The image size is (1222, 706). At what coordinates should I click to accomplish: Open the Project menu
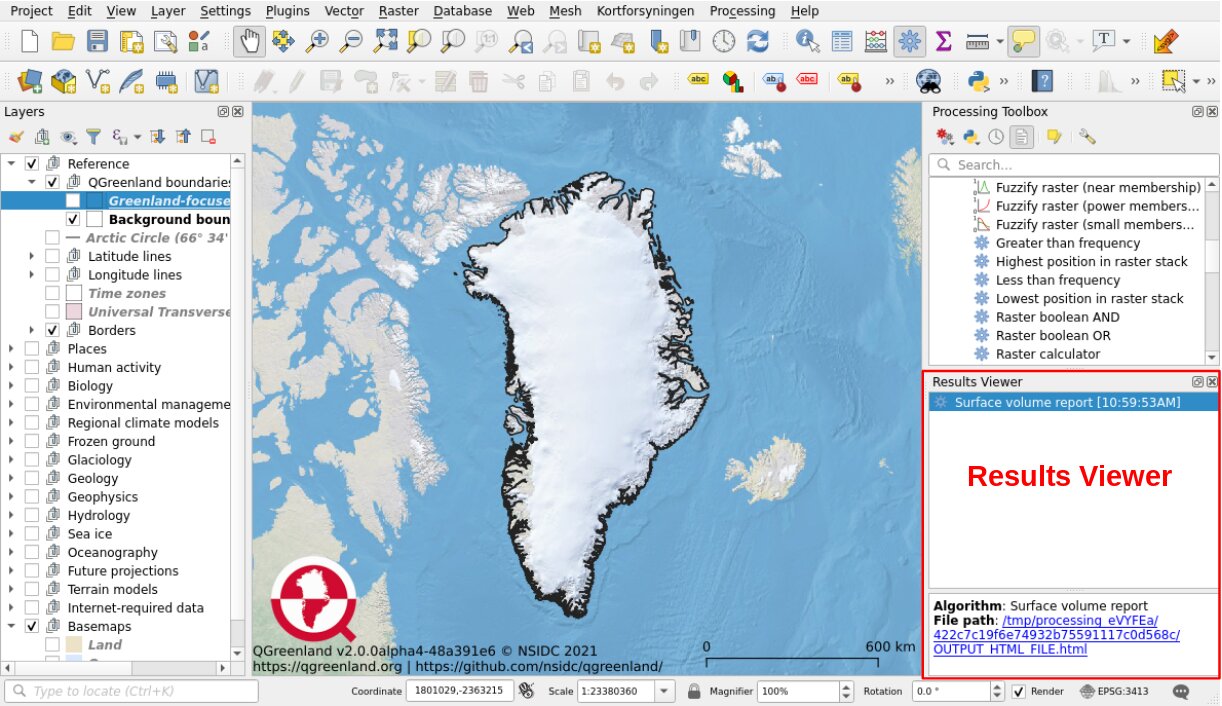point(31,11)
